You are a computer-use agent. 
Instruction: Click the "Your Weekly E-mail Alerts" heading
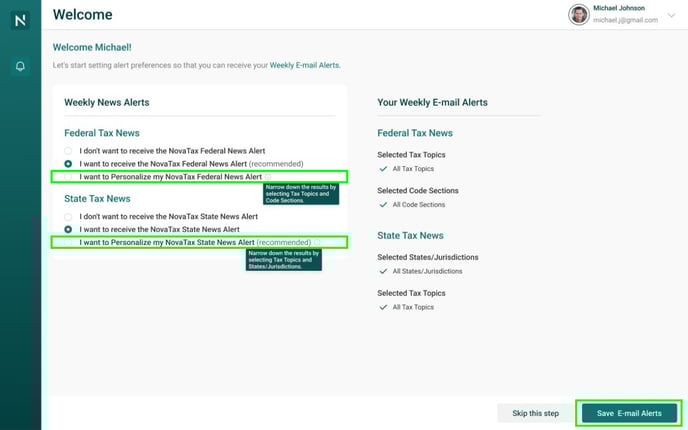click(x=432, y=102)
